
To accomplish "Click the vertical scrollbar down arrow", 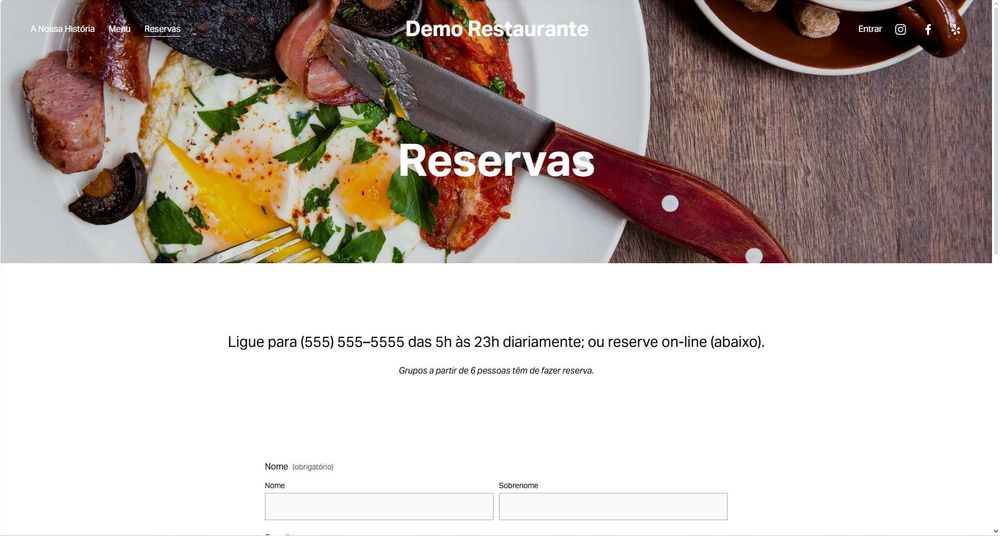I will coord(996,532).
